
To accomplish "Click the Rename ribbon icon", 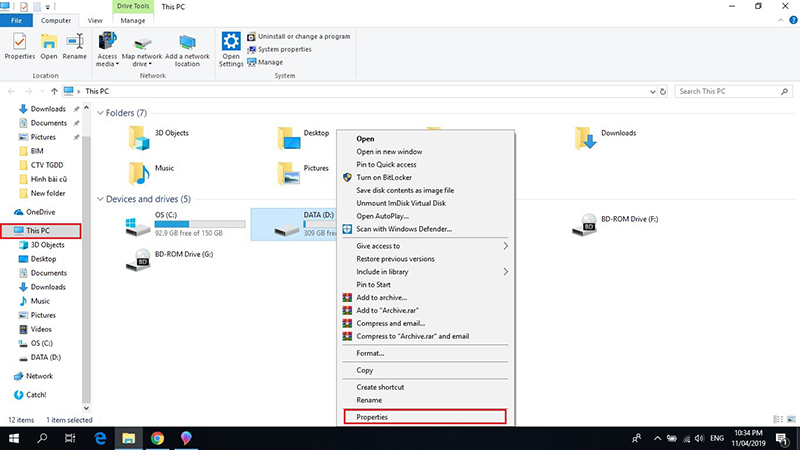I will pos(75,44).
